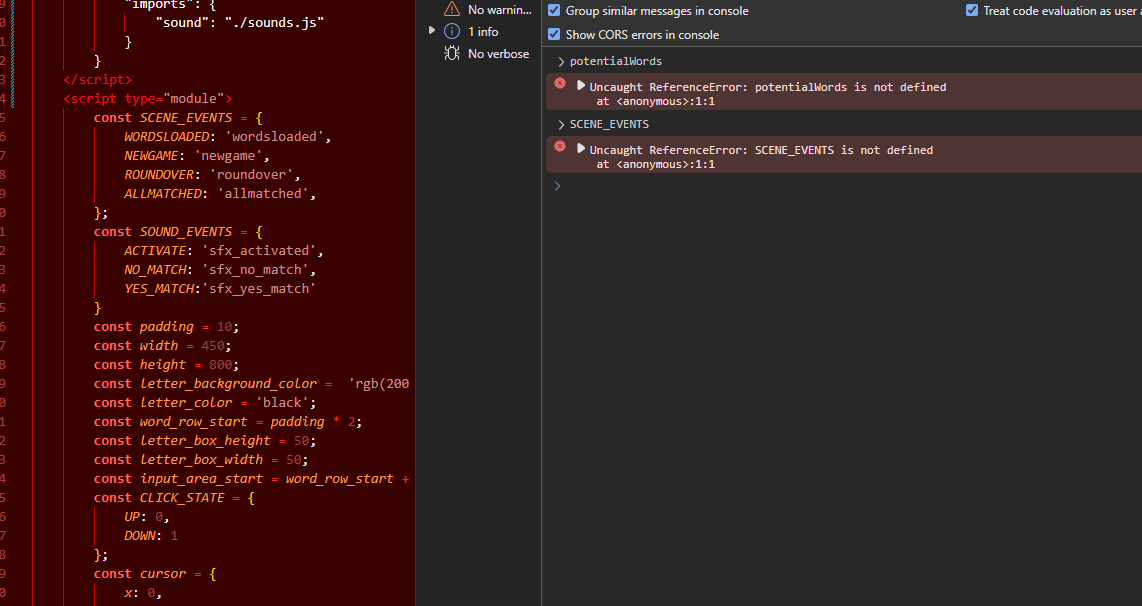Image resolution: width=1142 pixels, height=606 pixels.
Task: Toggle Group similar messages in console checkbox
Action: click(x=554, y=10)
